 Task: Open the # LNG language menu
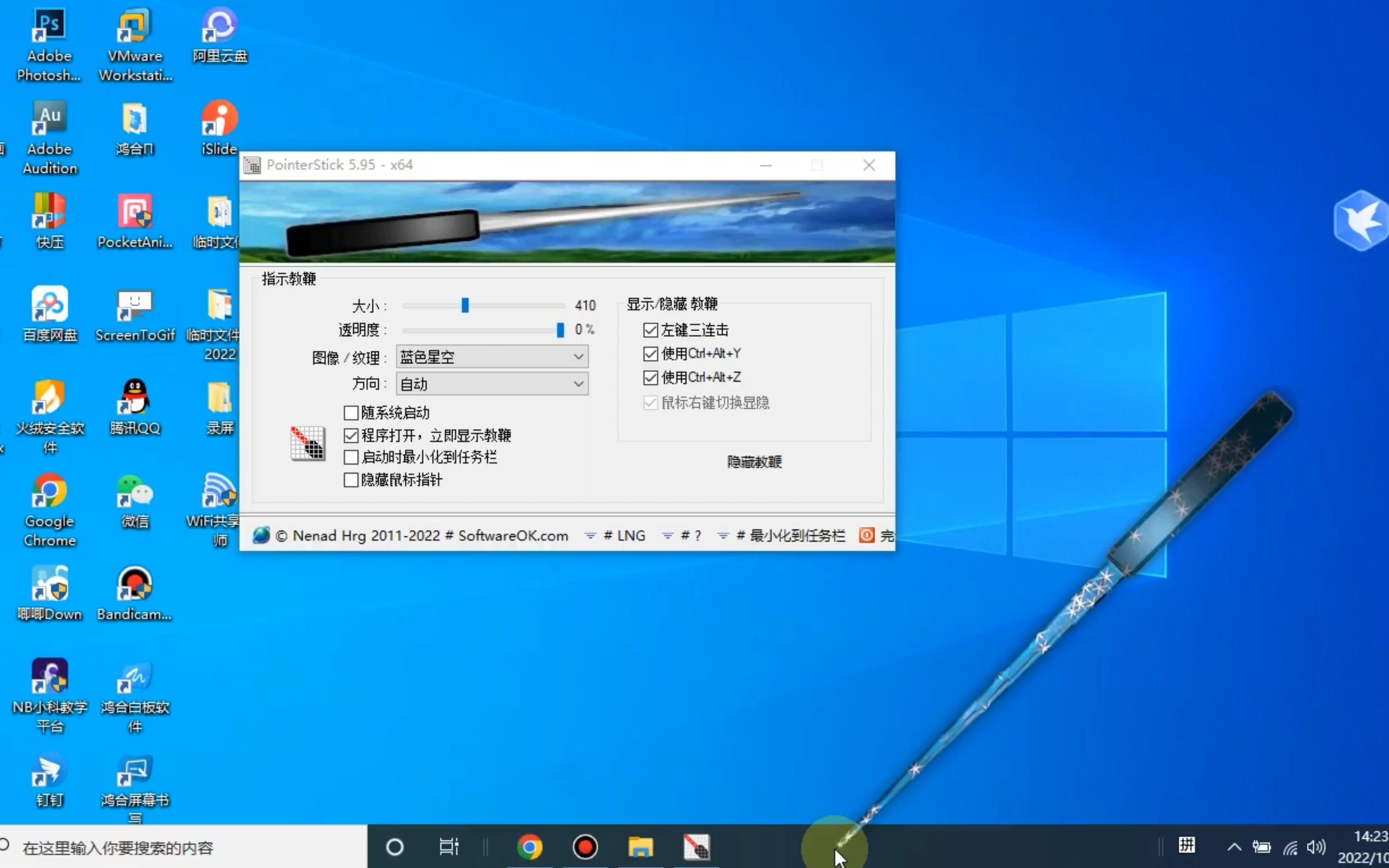coord(624,536)
